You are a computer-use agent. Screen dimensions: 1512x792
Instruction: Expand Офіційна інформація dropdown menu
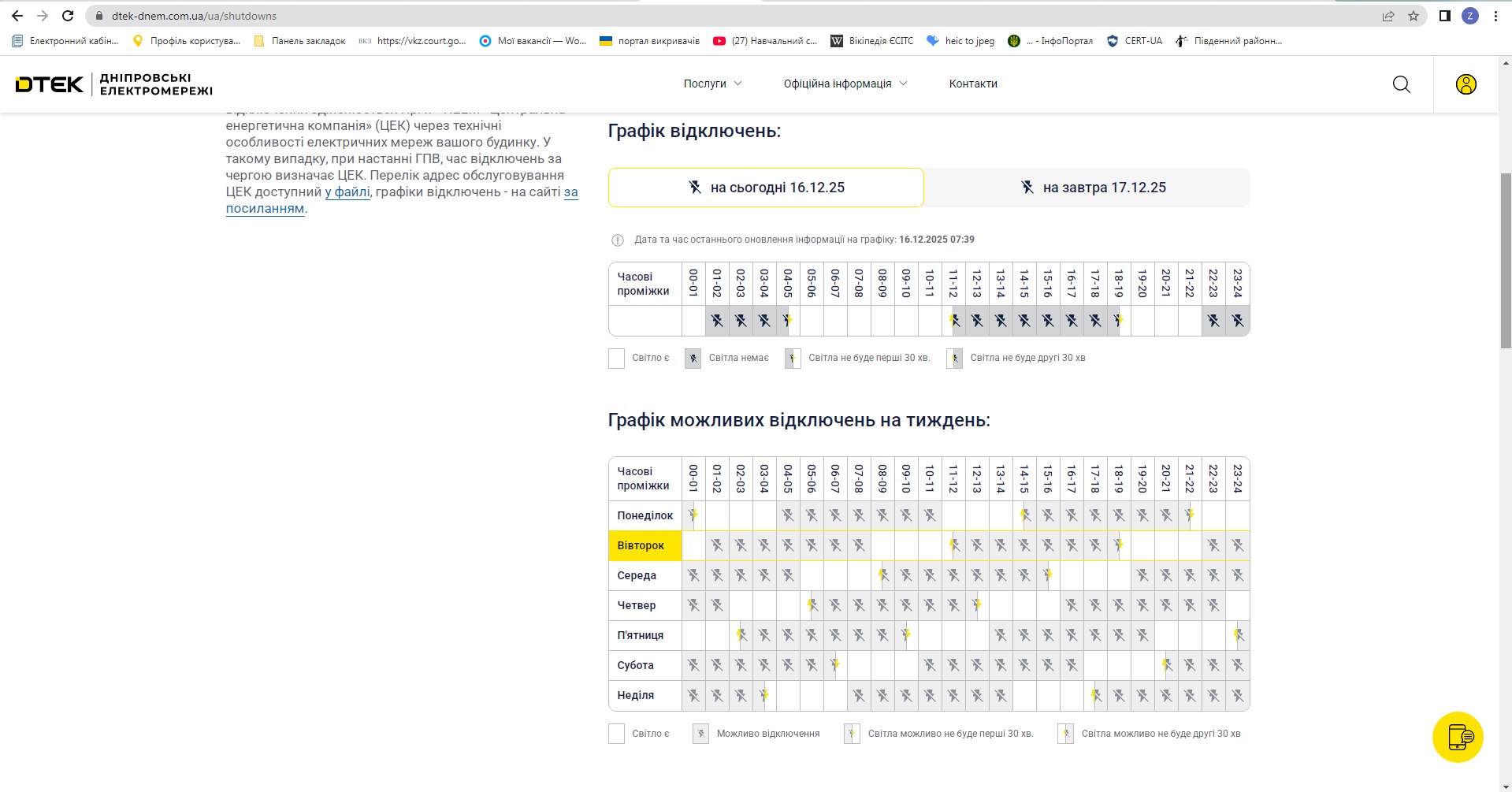845,84
